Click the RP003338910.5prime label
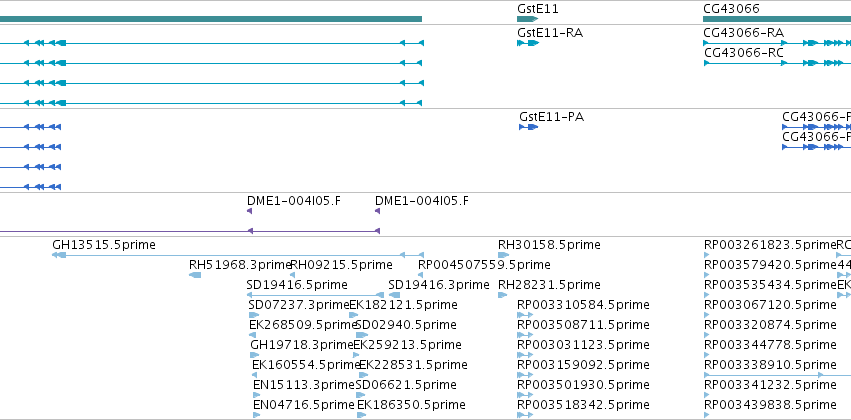Screen dimensions: 851x420 click(x=770, y=365)
